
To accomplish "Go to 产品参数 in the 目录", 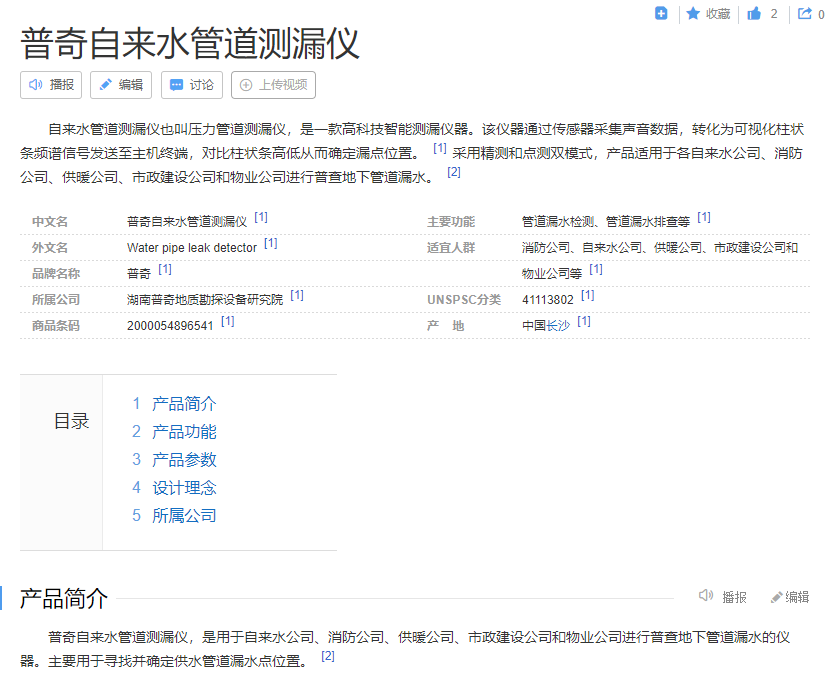I will pyautogui.click(x=184, y=460).
